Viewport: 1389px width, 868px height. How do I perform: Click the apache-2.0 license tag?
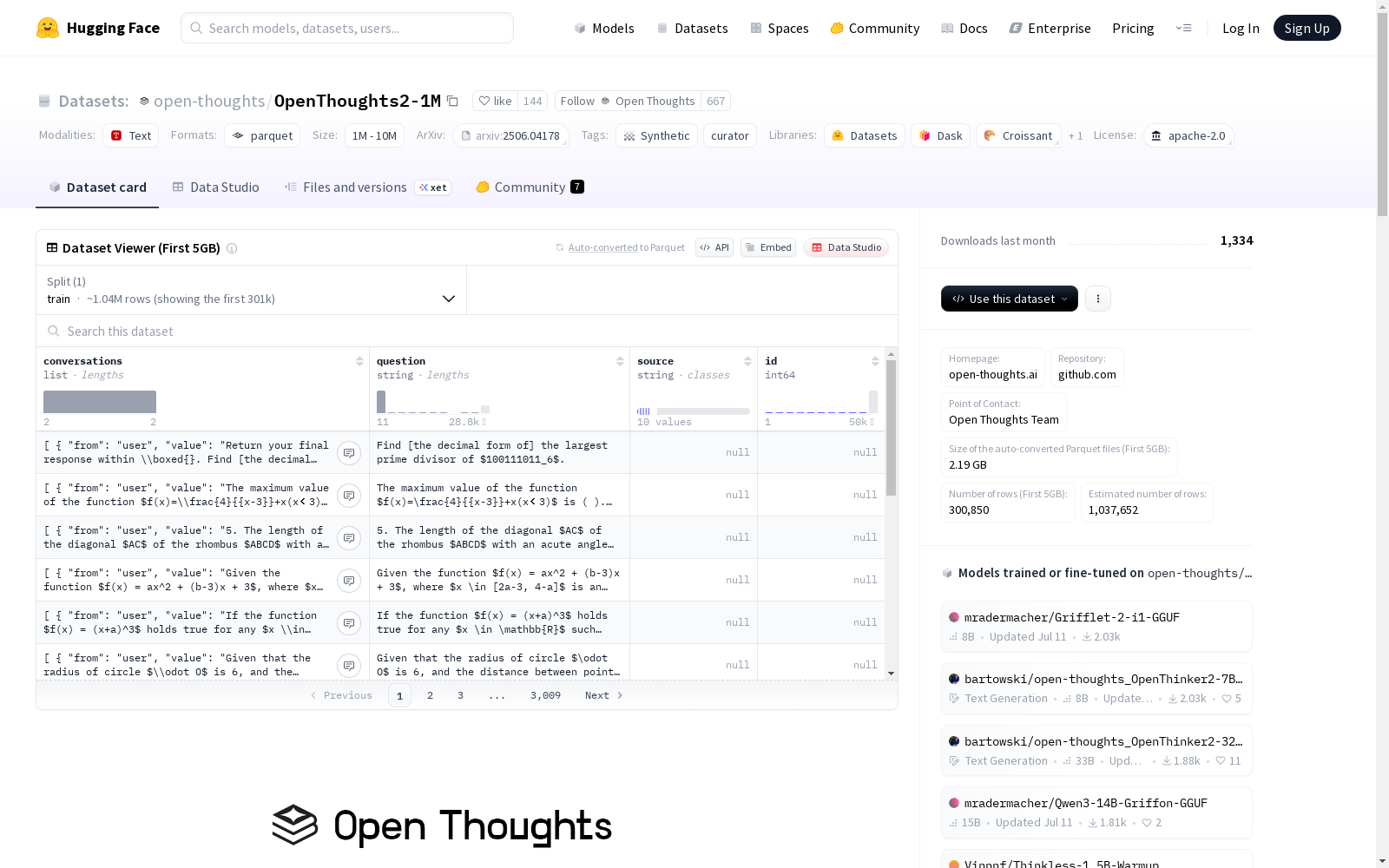point(1188,135)
